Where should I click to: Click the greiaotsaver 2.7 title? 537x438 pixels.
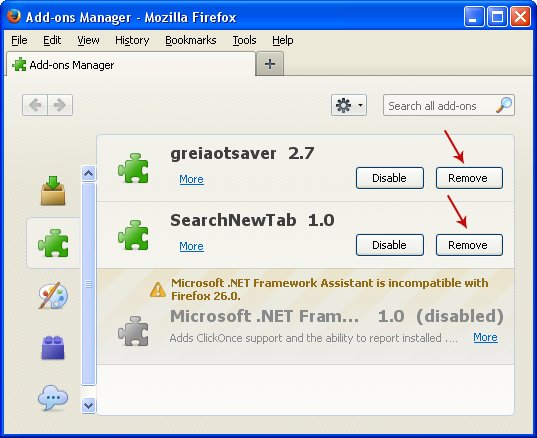tap(242, 154)
